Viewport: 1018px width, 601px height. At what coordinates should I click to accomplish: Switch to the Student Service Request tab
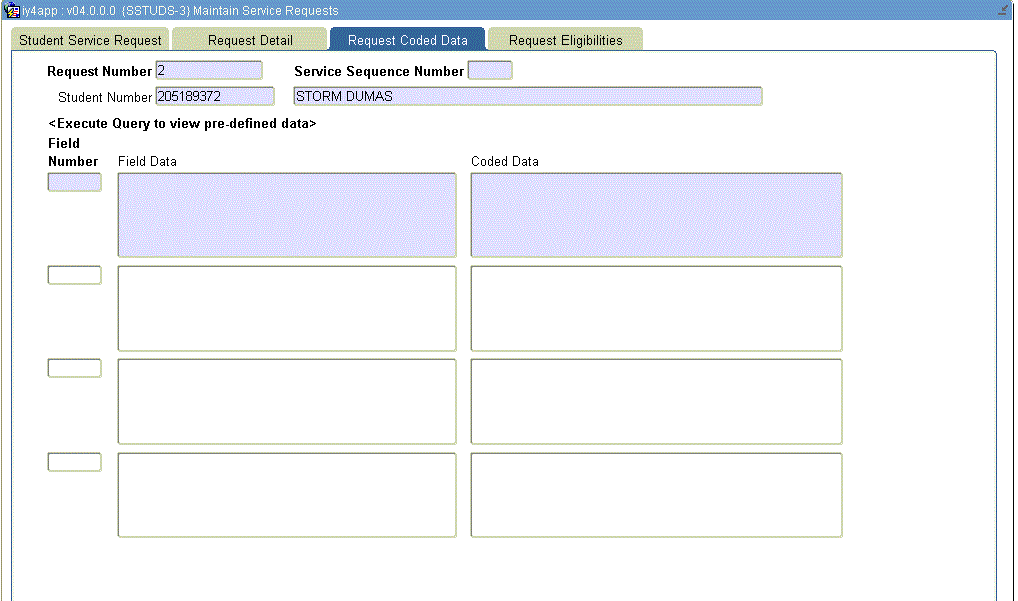click(90, 40)
